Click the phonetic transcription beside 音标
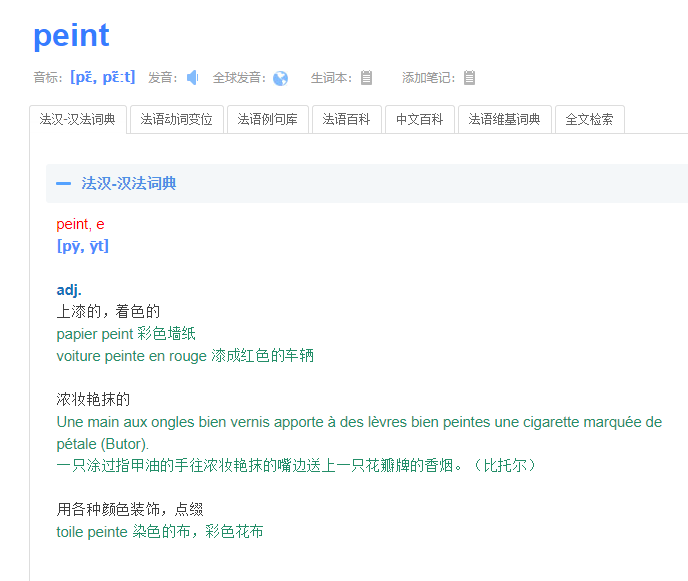Image resolution: width=688 pixels, height=581 pixels. tap(102, 77)
